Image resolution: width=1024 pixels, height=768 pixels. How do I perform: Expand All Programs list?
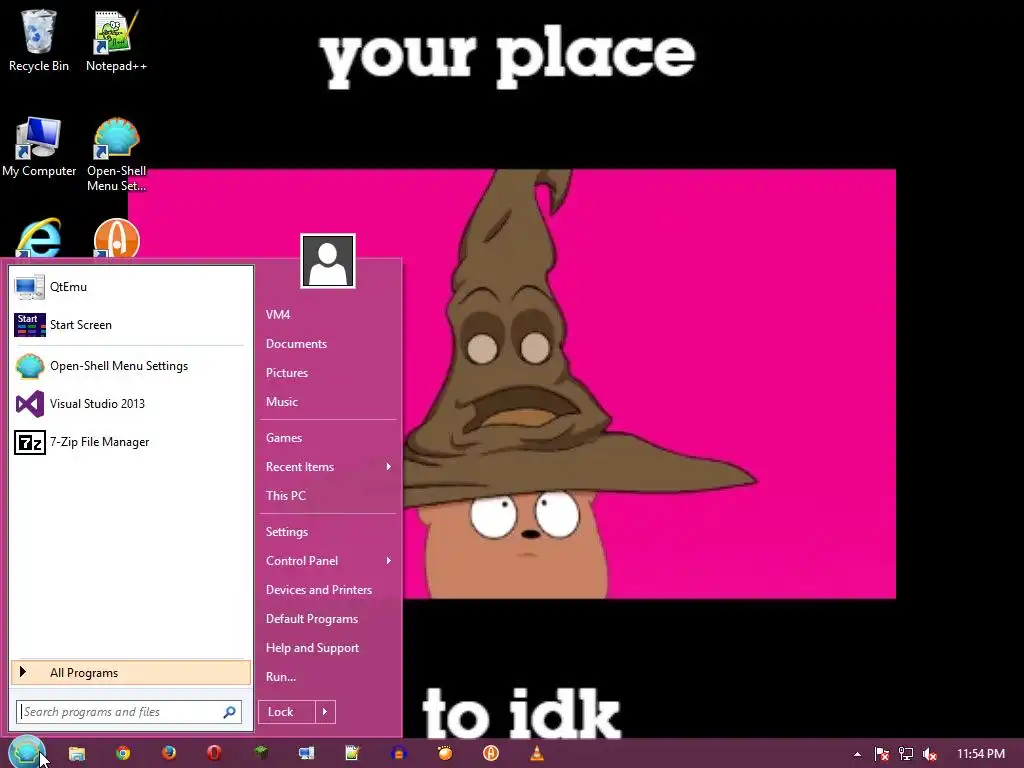131,673
